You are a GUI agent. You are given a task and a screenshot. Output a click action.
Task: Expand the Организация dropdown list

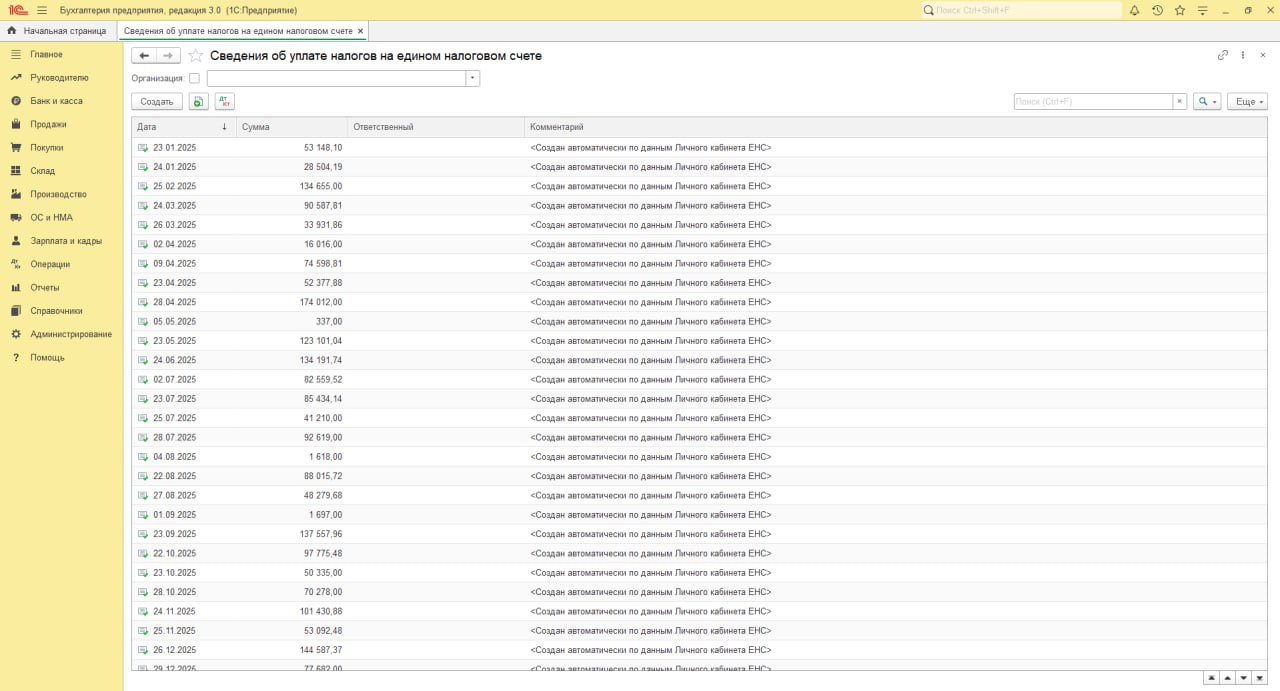472,78
